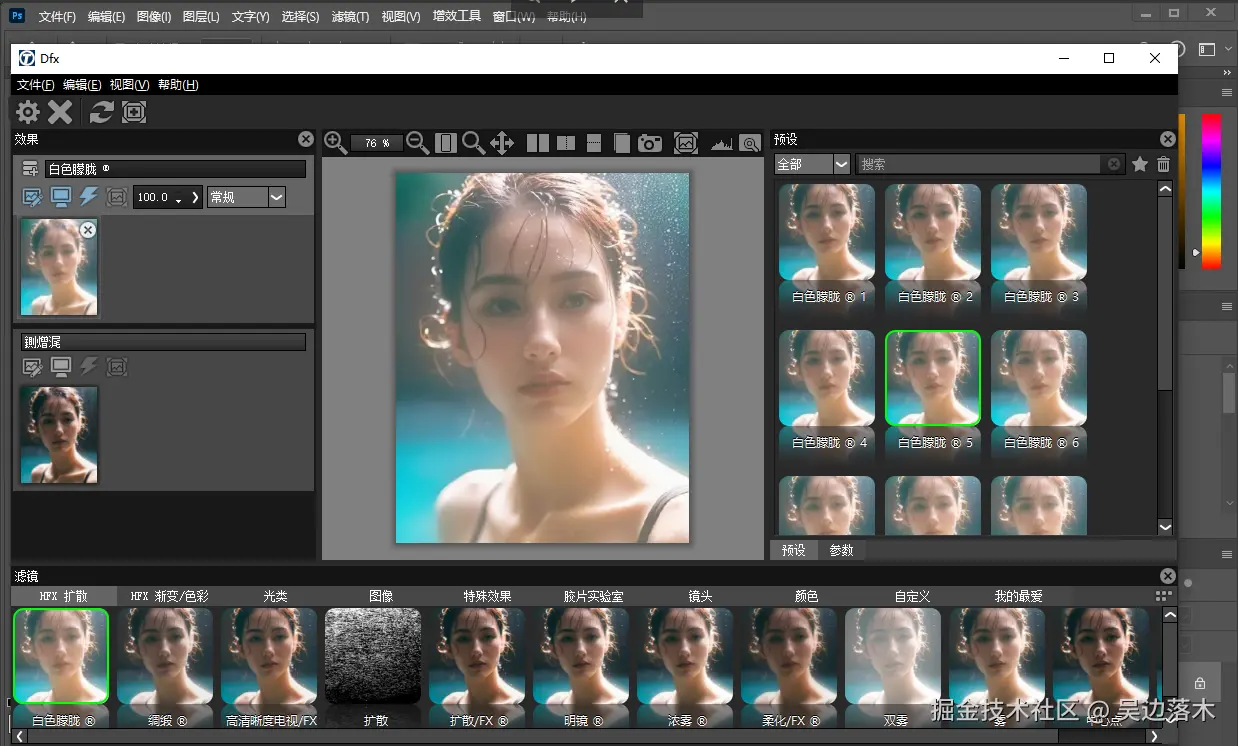1238x746 pixels.
Task: Open the 常规 blend mode dropdown
Action: click(x=277, y=197)
